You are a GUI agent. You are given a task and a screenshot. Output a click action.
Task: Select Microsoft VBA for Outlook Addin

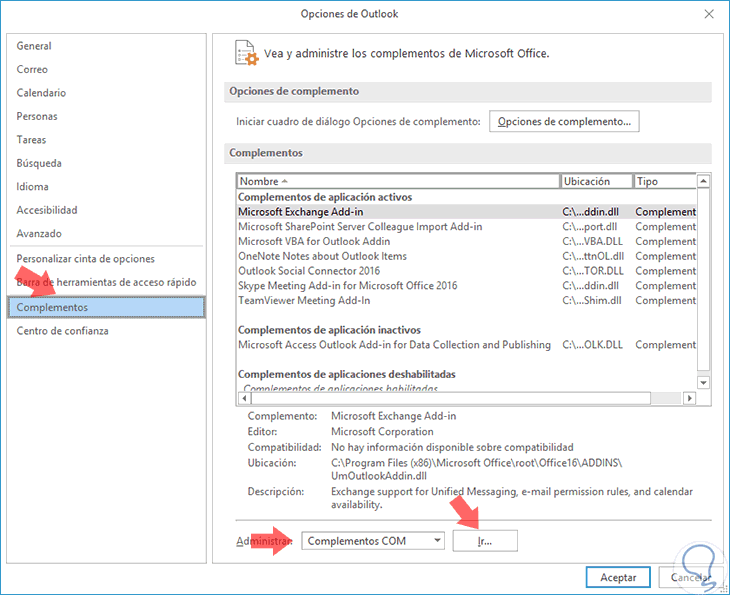point(466,241)
